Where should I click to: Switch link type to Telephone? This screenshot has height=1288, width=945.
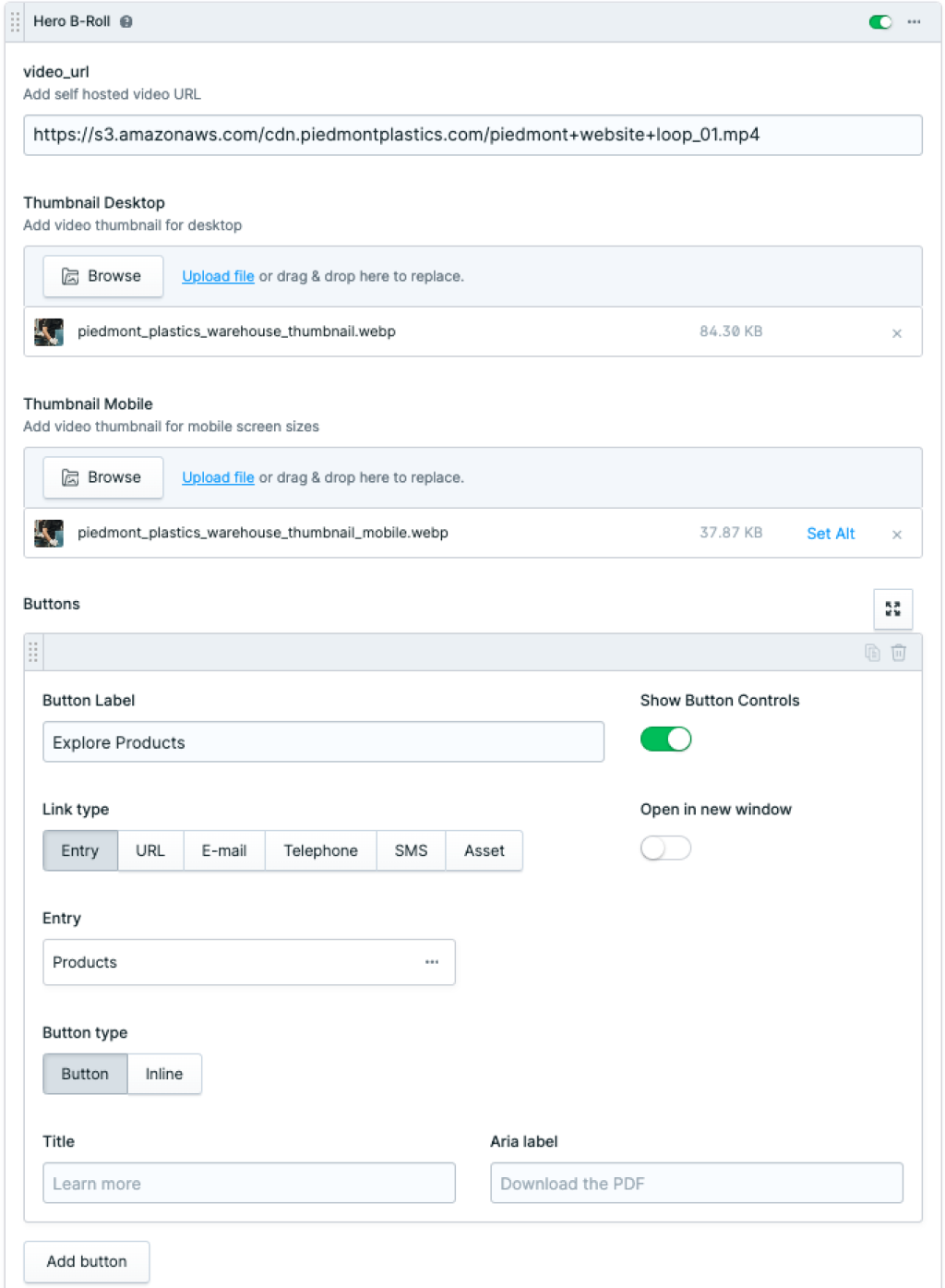point(320,850)
